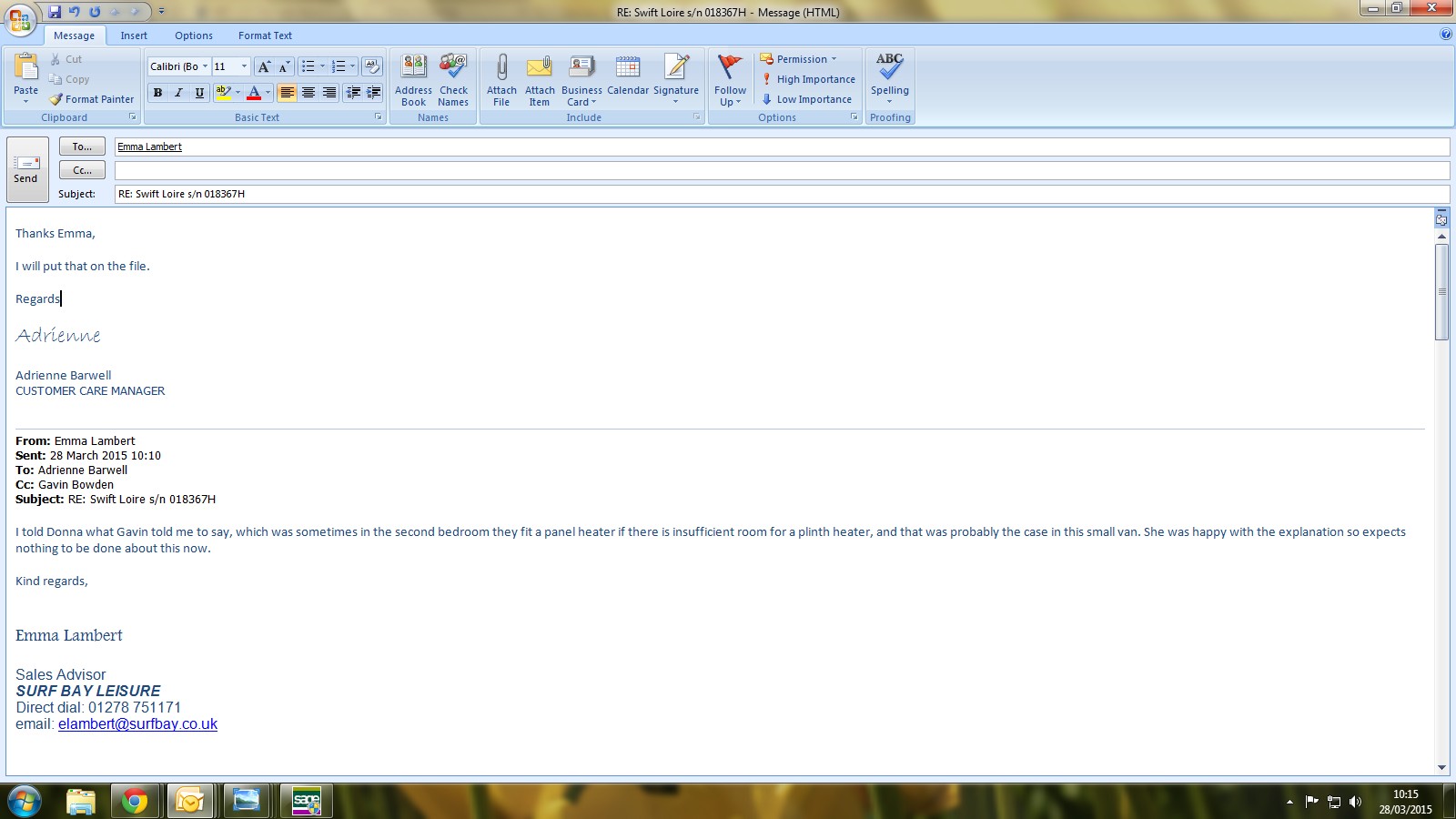Clear all text formatting
The image size is (1456, 819).
[x=372, y=66]
